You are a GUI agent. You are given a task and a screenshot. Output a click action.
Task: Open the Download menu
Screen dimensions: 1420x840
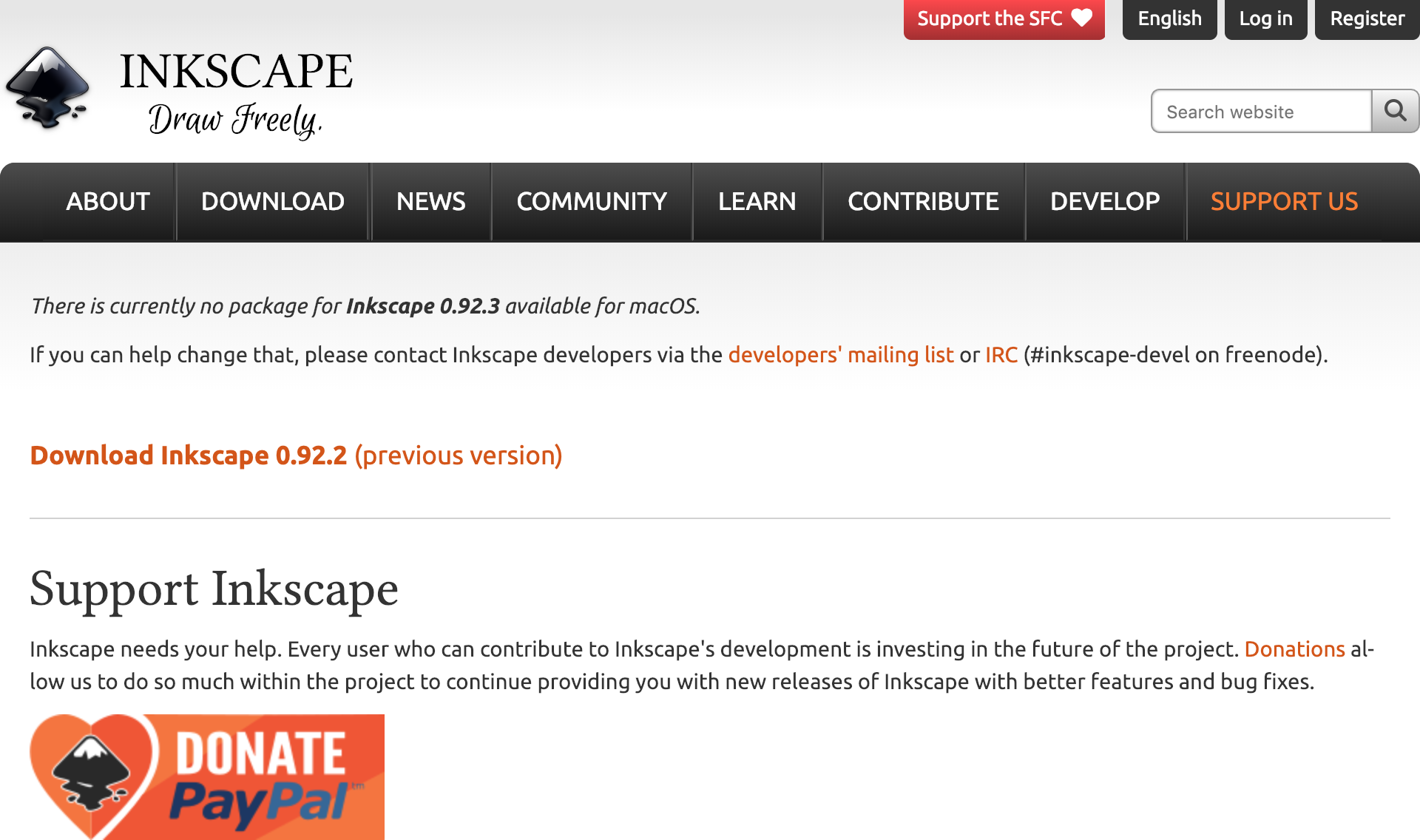tap(272, 201)
